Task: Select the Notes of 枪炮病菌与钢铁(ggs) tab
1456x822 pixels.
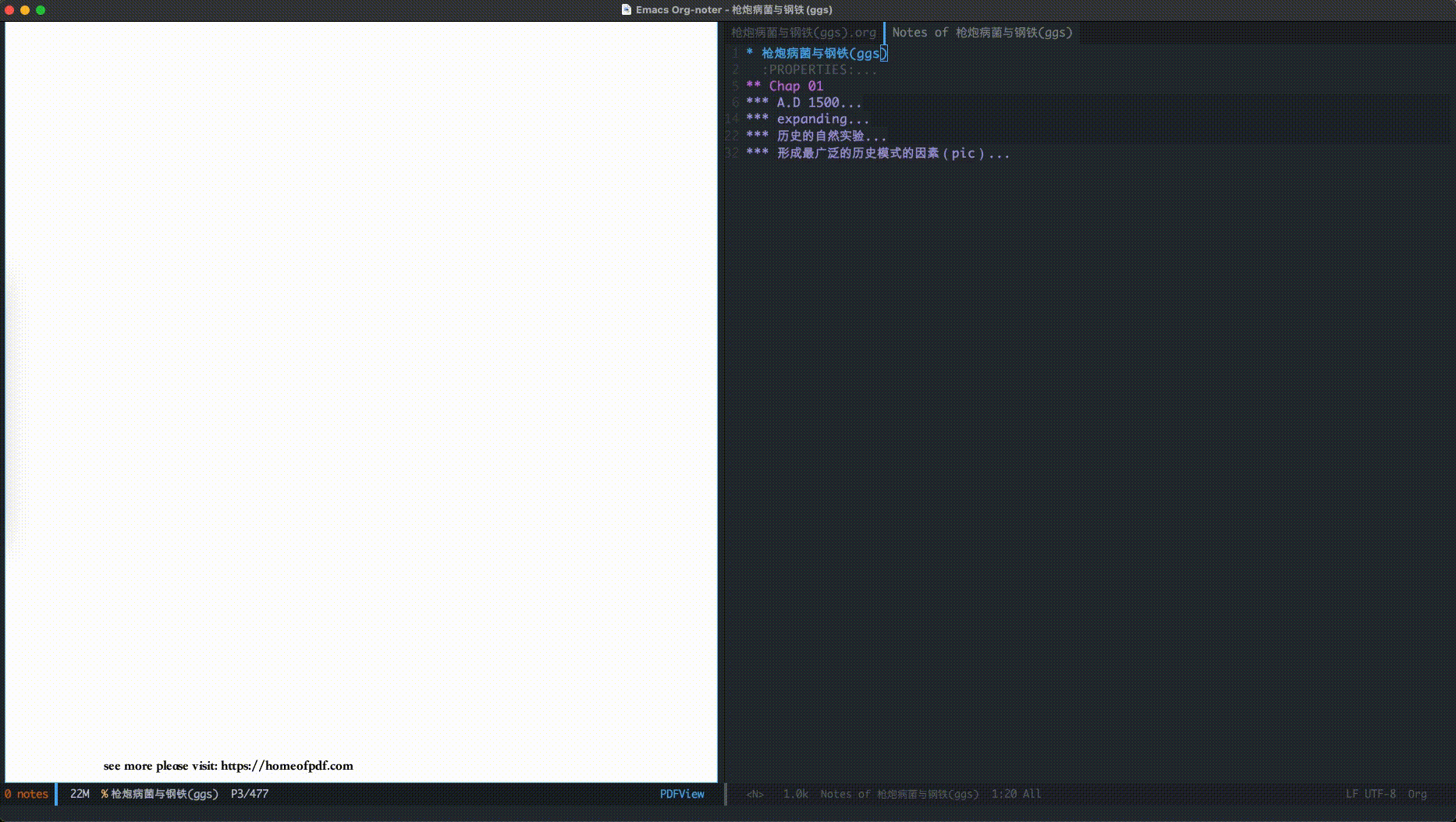Action: coord(982,33)
